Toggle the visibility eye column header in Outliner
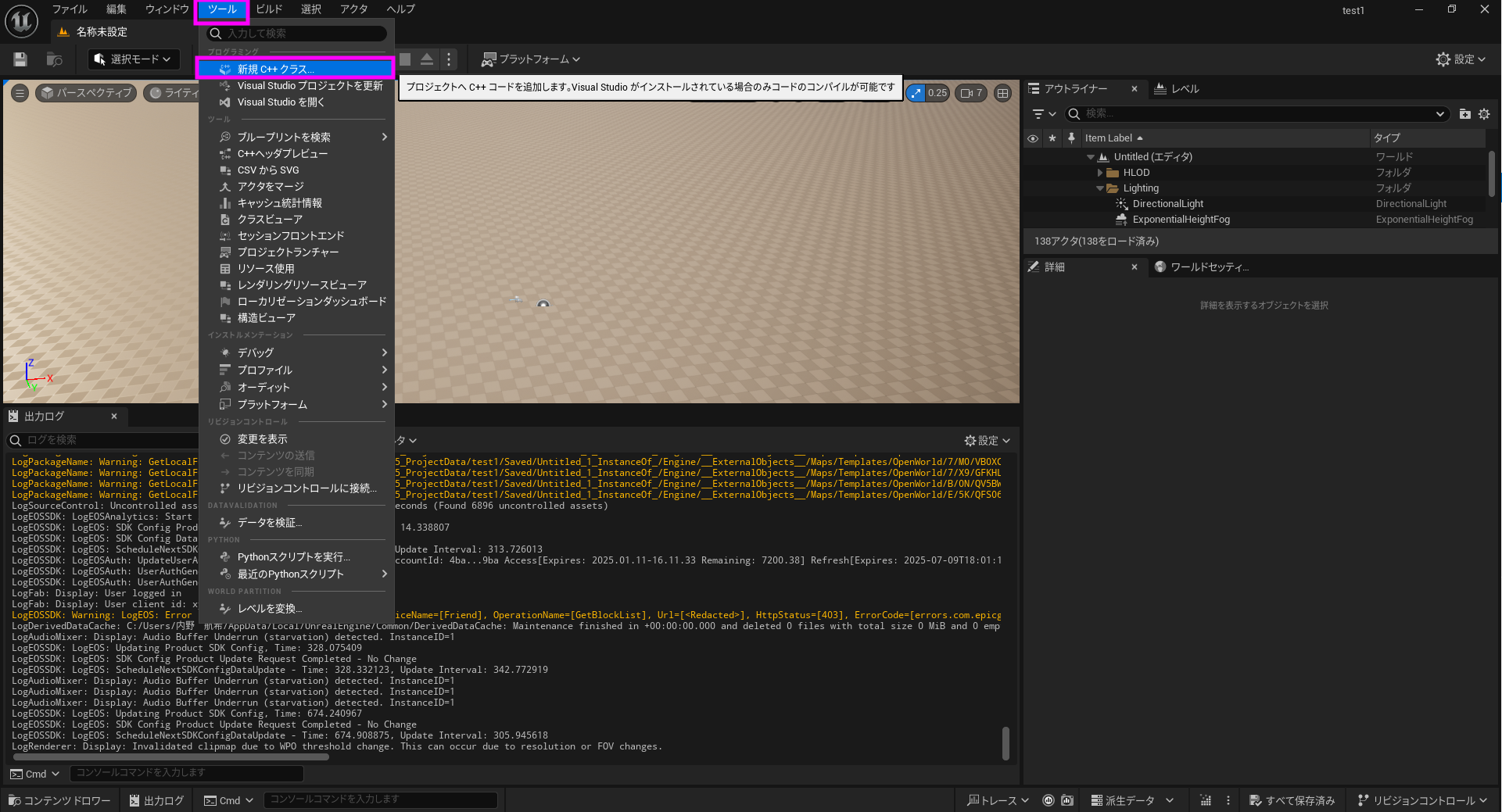Screen dimensions: 1502x812 coord(1033,138)
